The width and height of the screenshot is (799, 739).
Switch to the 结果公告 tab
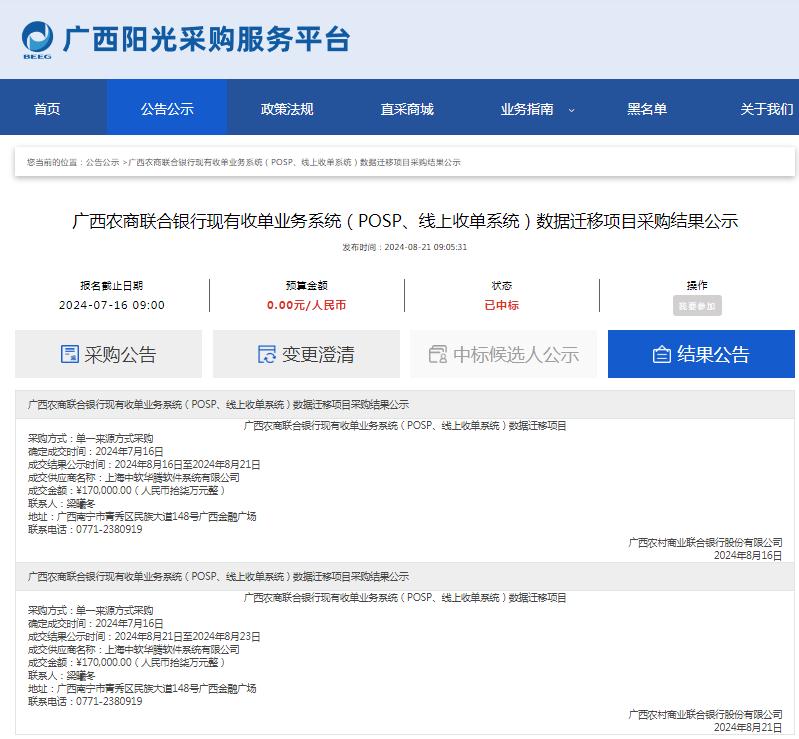pos(701,354)
